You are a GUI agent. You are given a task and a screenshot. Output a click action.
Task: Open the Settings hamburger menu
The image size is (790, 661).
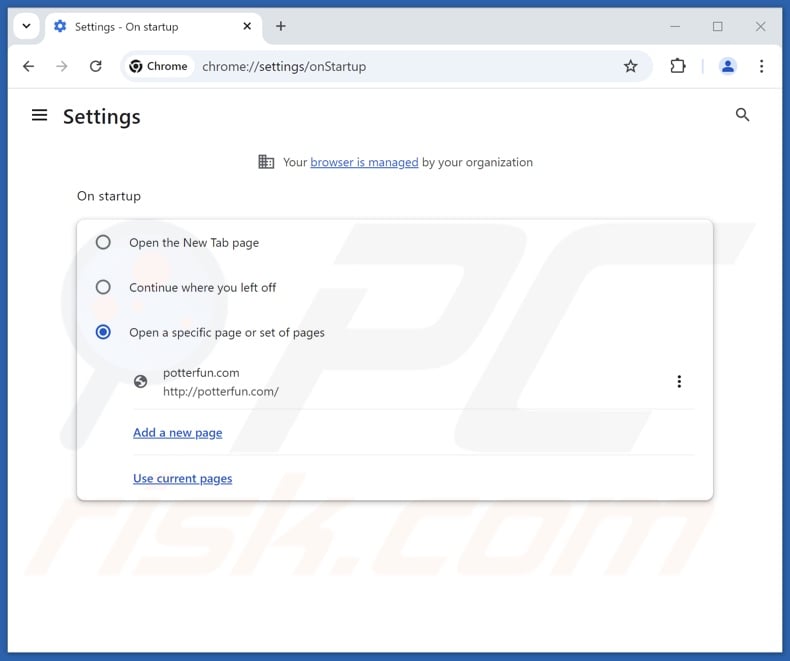pos(39,115)
